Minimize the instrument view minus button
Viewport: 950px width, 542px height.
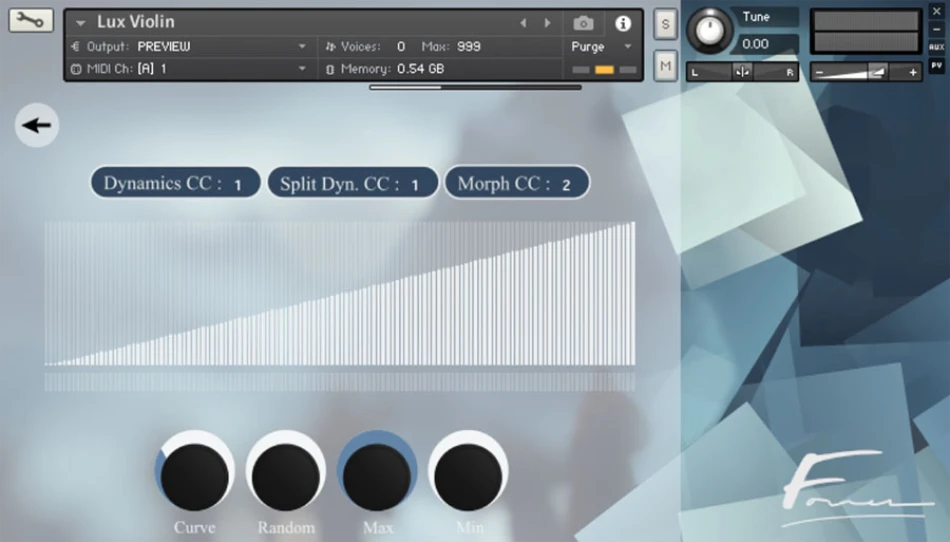(936, 29)
